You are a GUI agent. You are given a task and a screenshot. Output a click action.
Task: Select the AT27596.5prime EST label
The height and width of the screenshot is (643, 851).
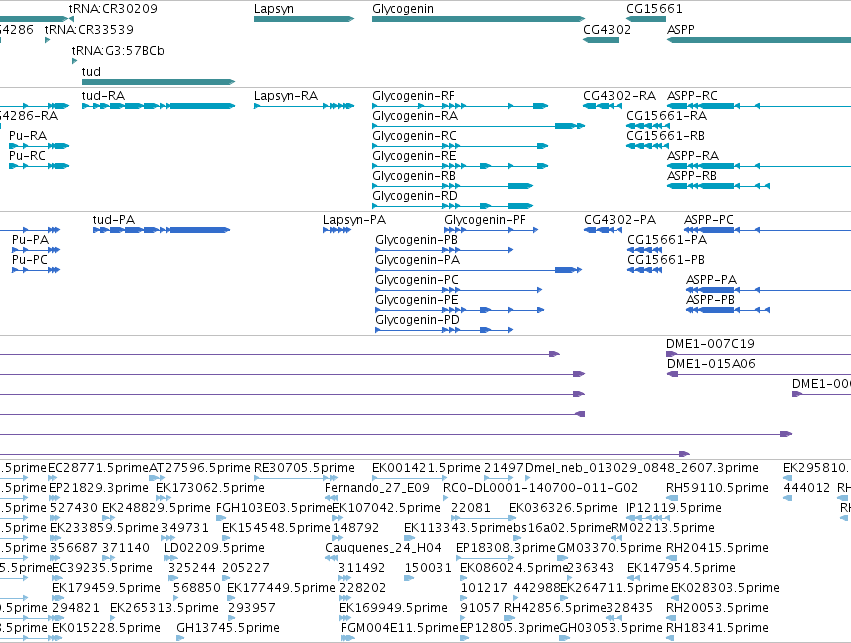pyautogui.click(x=200, y=468)
